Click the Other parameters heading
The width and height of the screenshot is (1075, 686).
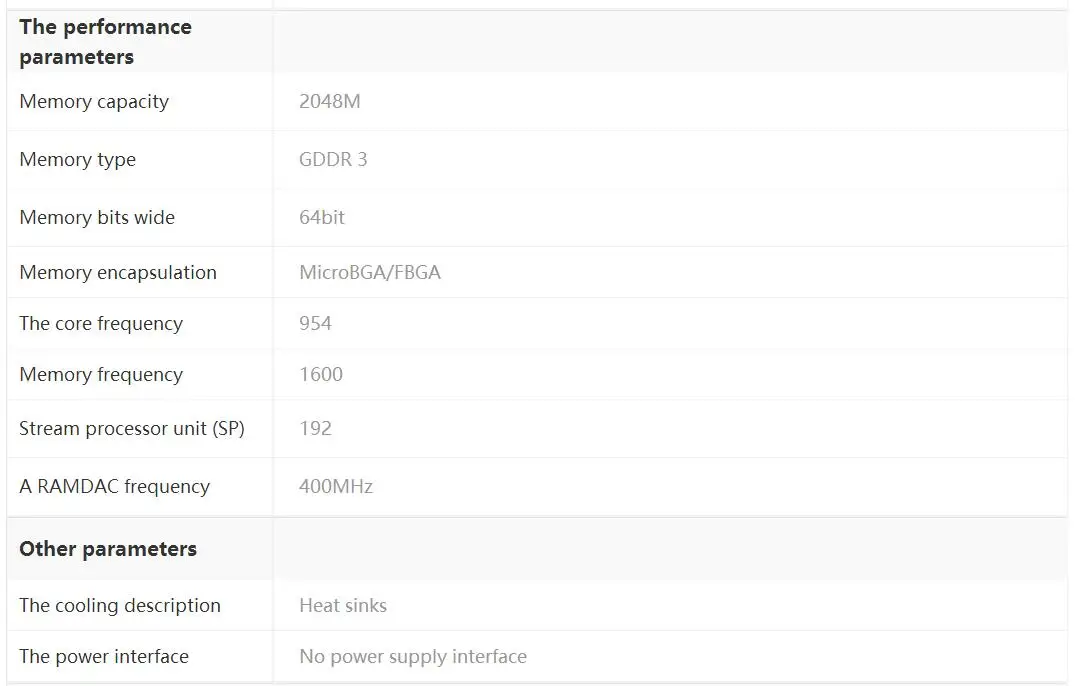tap(108, 549)
